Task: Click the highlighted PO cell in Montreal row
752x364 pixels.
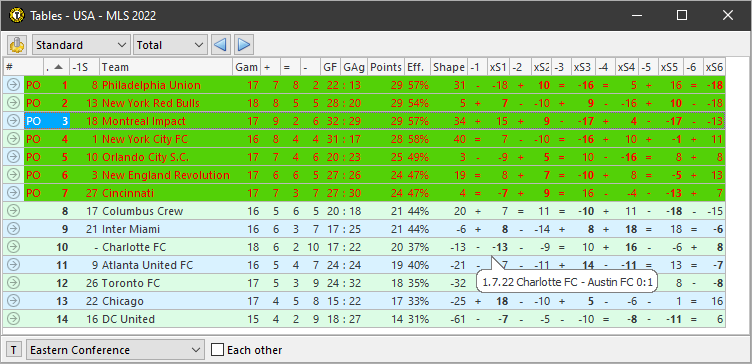Action: point(34,121)
